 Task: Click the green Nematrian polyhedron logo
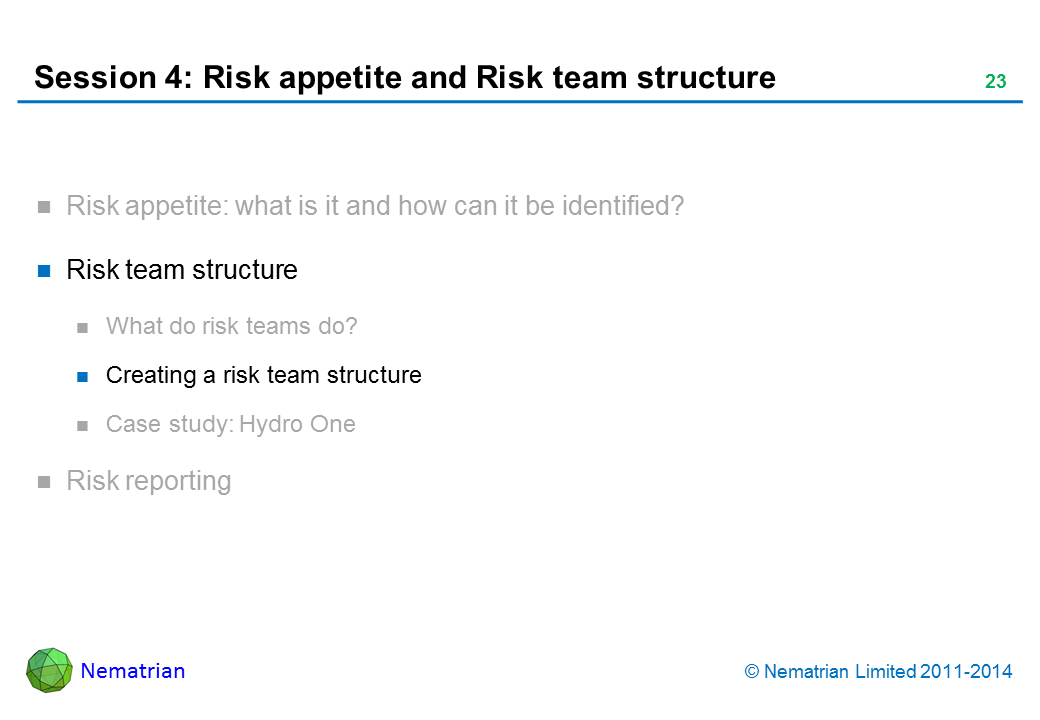coord(49,670)
